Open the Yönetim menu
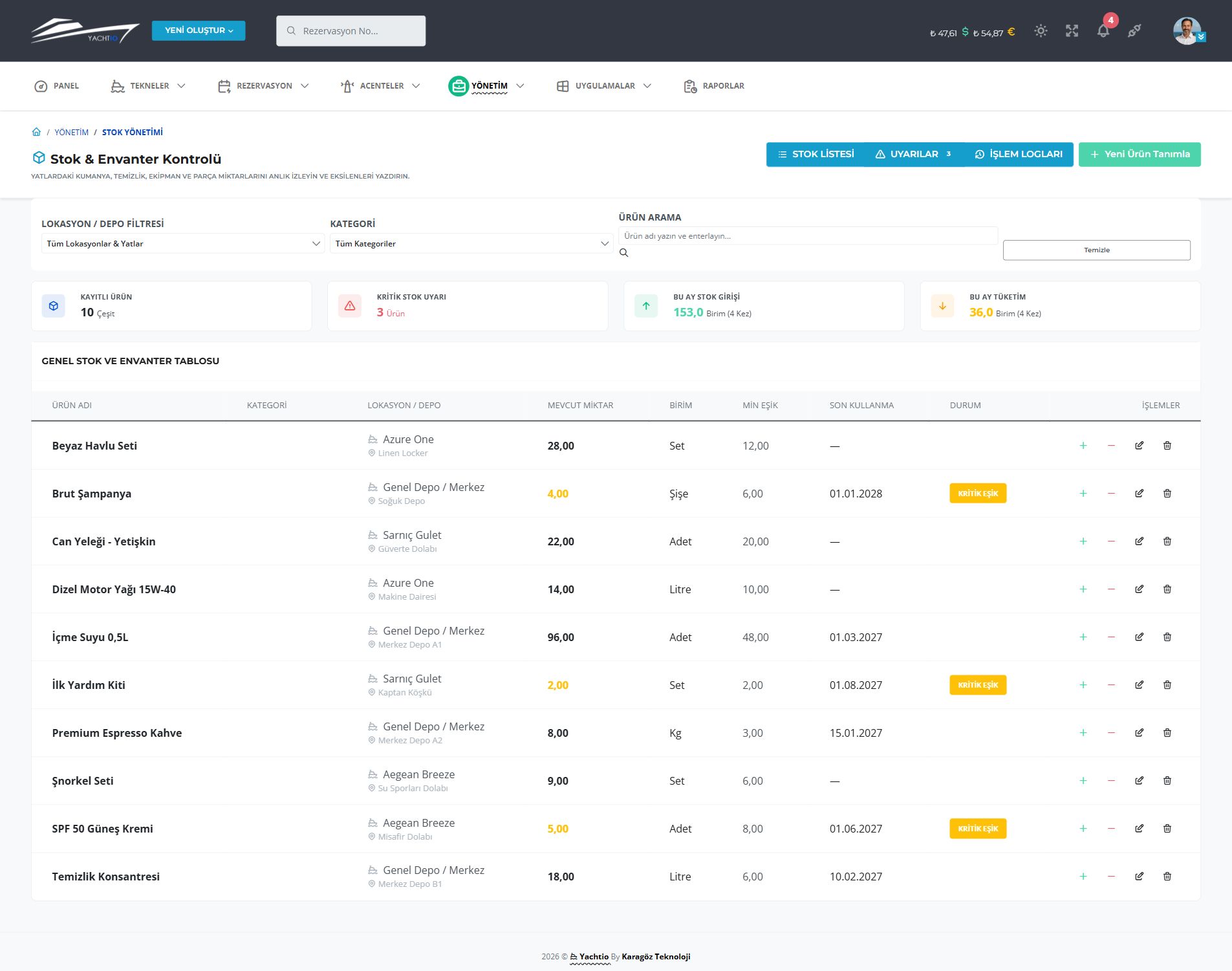Image resolution: width=1232 pixels, height=971 pixels. pyautogui.click(x=486, y=86)
